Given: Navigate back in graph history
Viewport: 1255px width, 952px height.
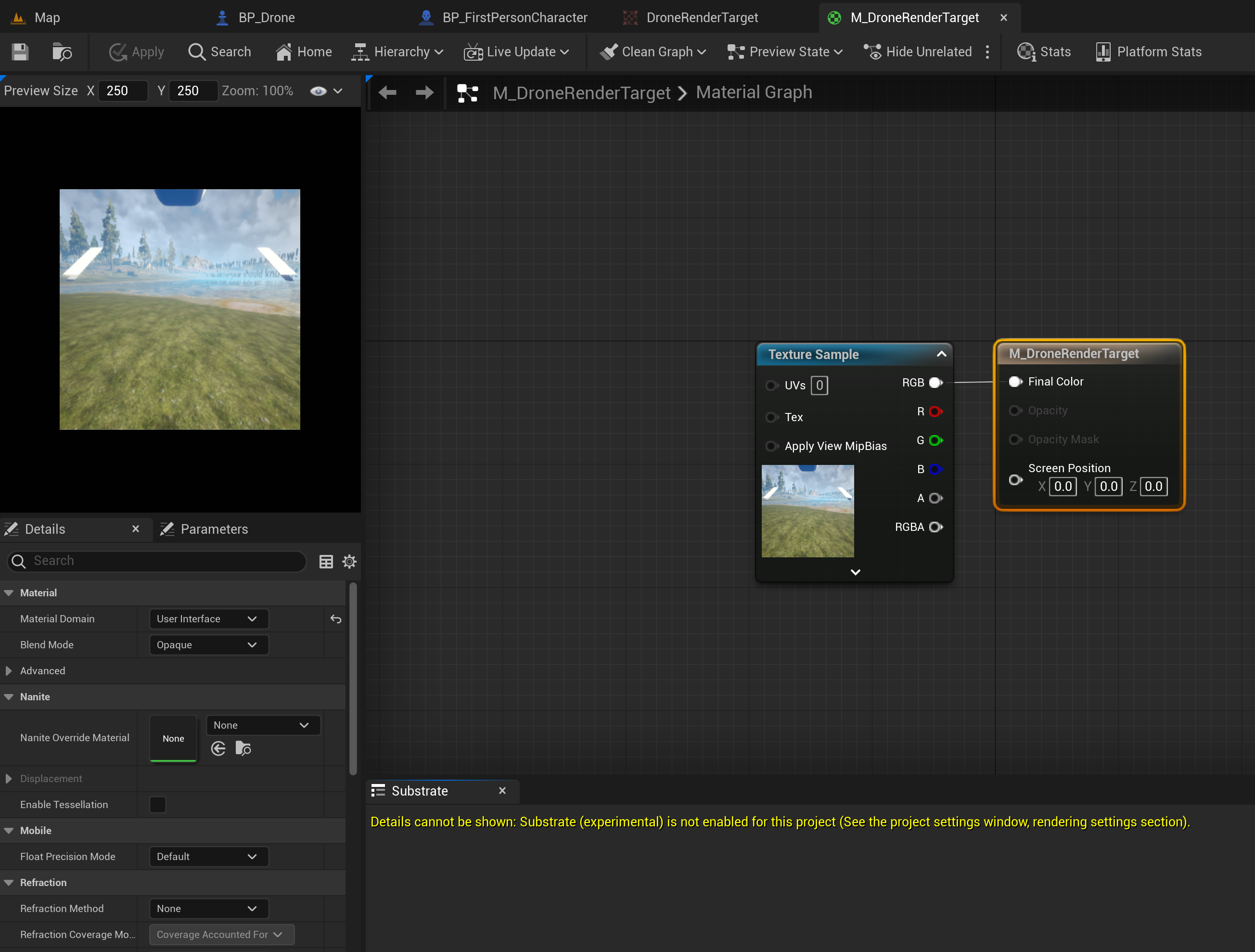Looking at the screenshot, I should click(387, 92).
